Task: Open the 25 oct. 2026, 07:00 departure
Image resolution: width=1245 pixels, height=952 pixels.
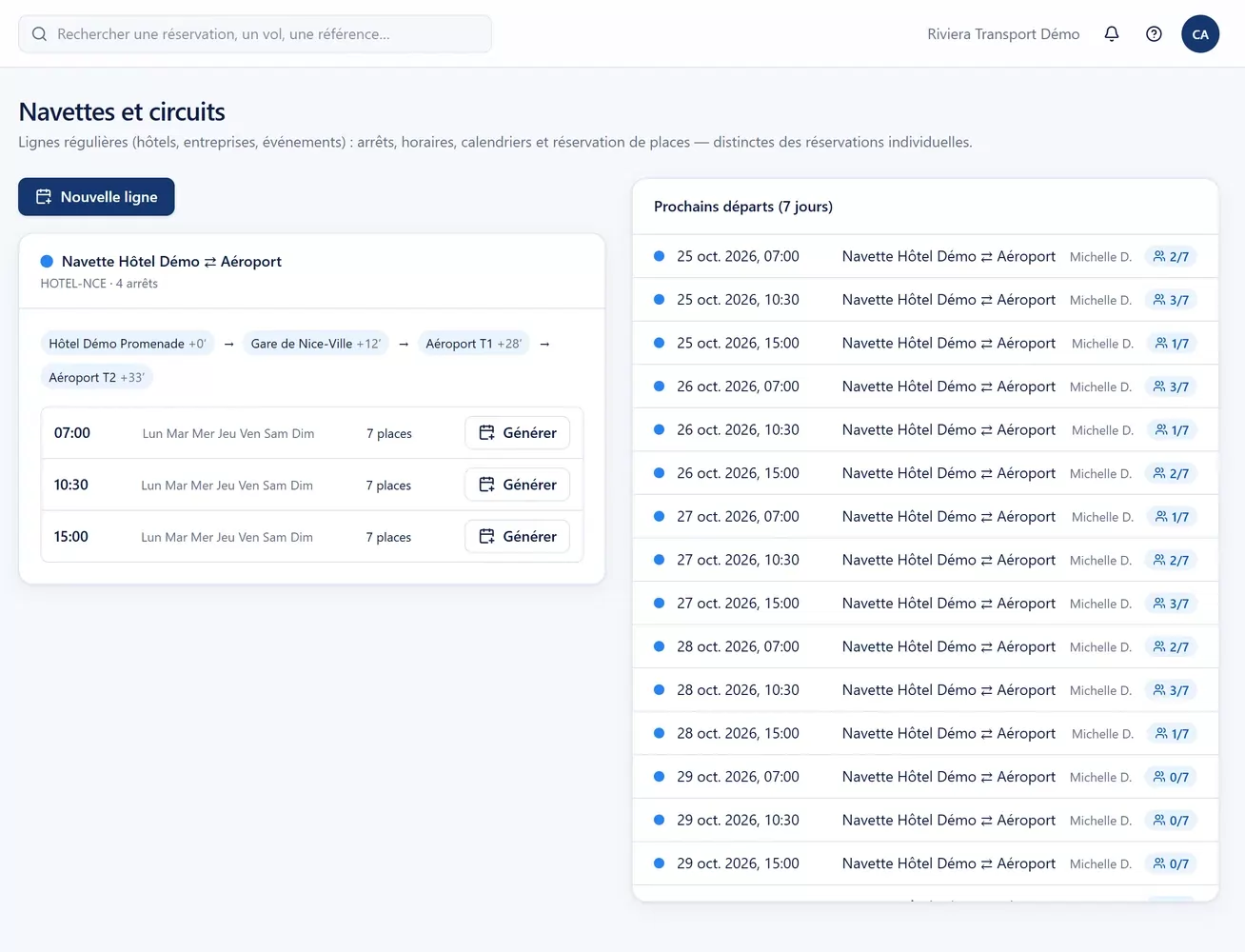Action: pyautogui.click(x=925, y=256)
